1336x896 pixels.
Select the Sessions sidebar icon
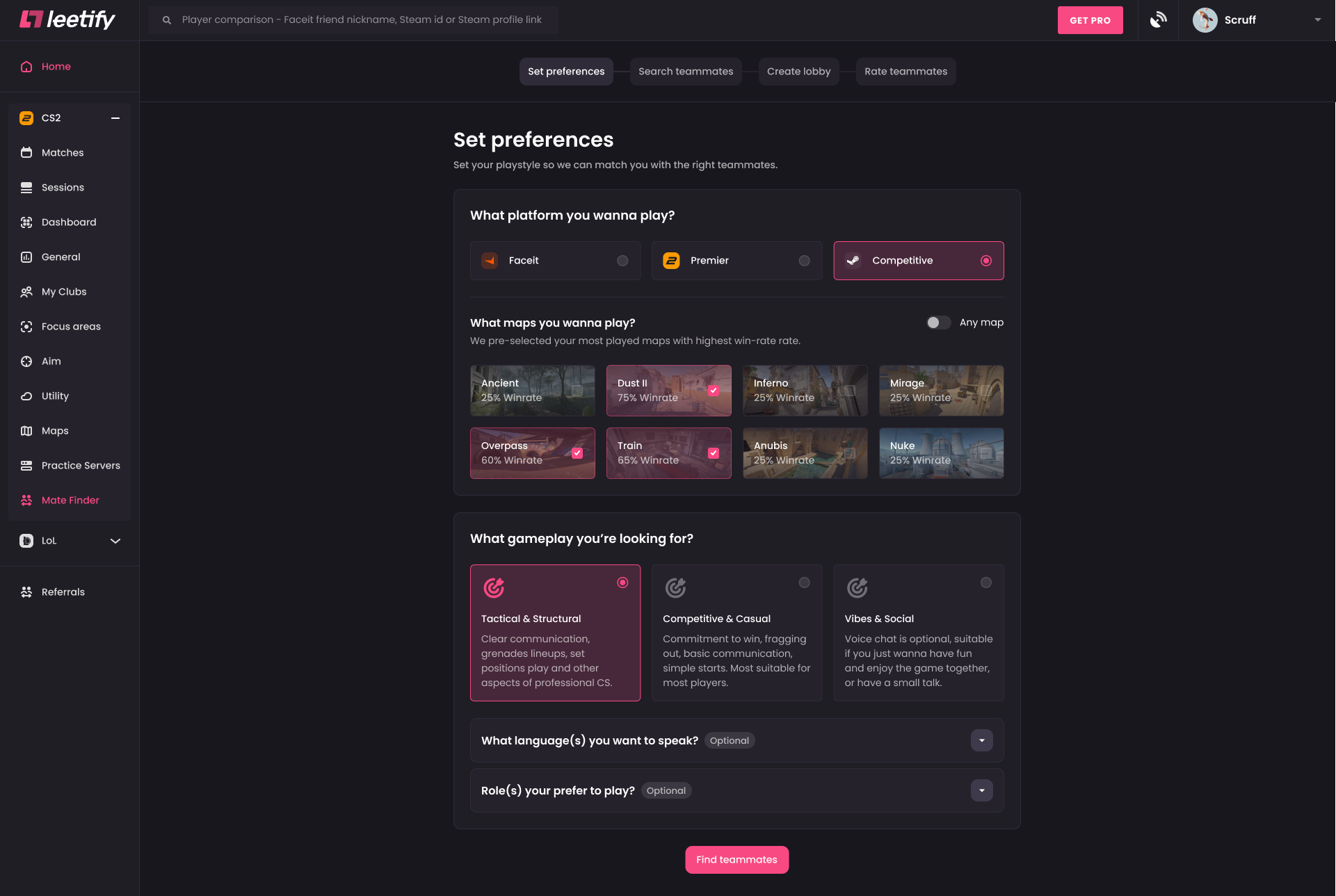coord(26,187)
